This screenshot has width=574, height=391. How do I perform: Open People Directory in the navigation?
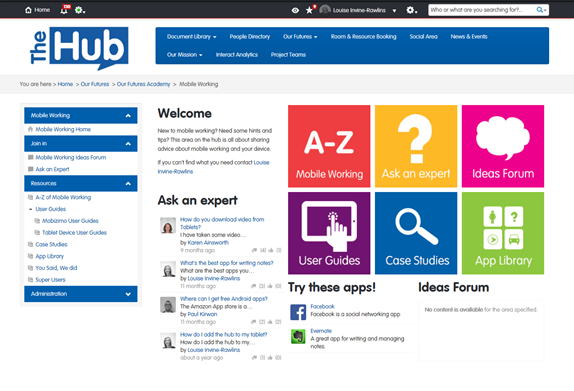coord(250,37)
